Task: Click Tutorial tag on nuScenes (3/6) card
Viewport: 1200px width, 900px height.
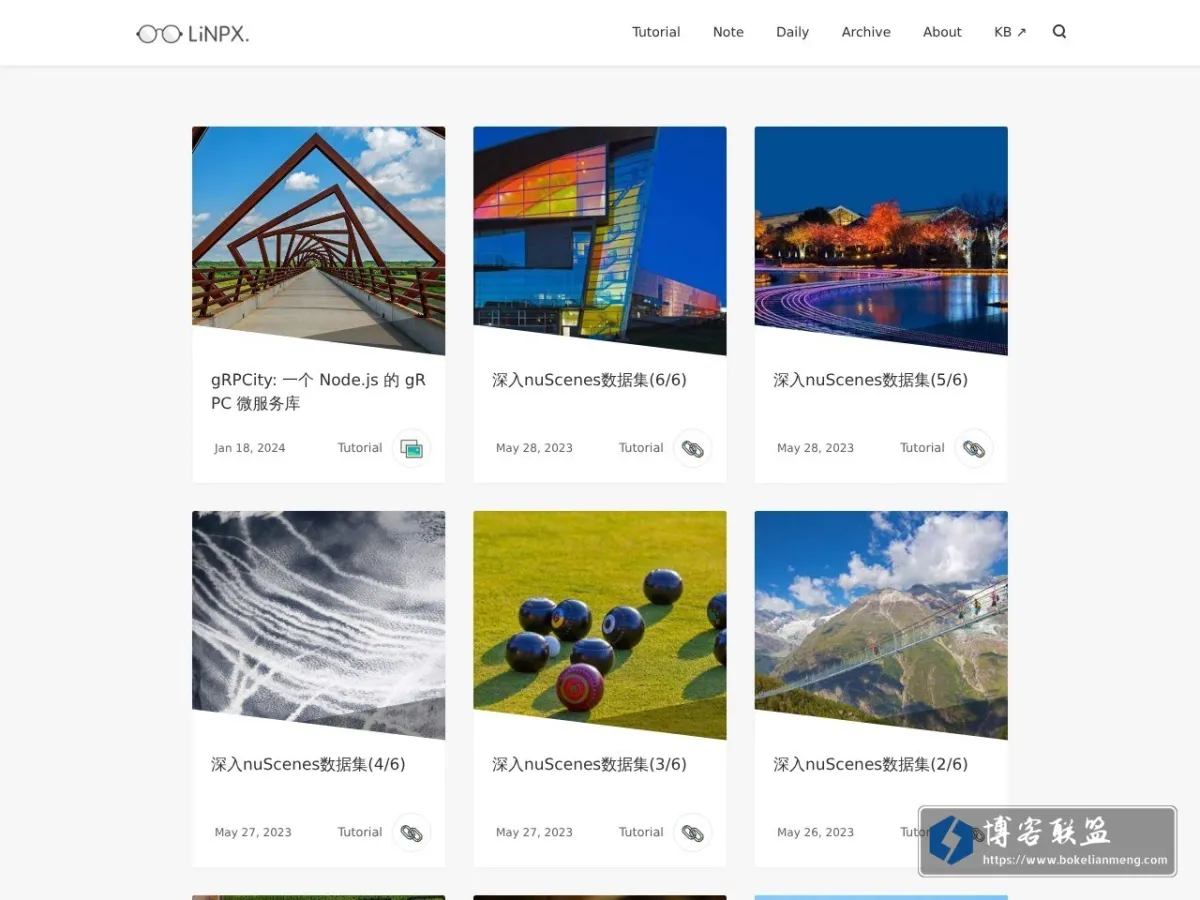Action: (x=641, y=832)
